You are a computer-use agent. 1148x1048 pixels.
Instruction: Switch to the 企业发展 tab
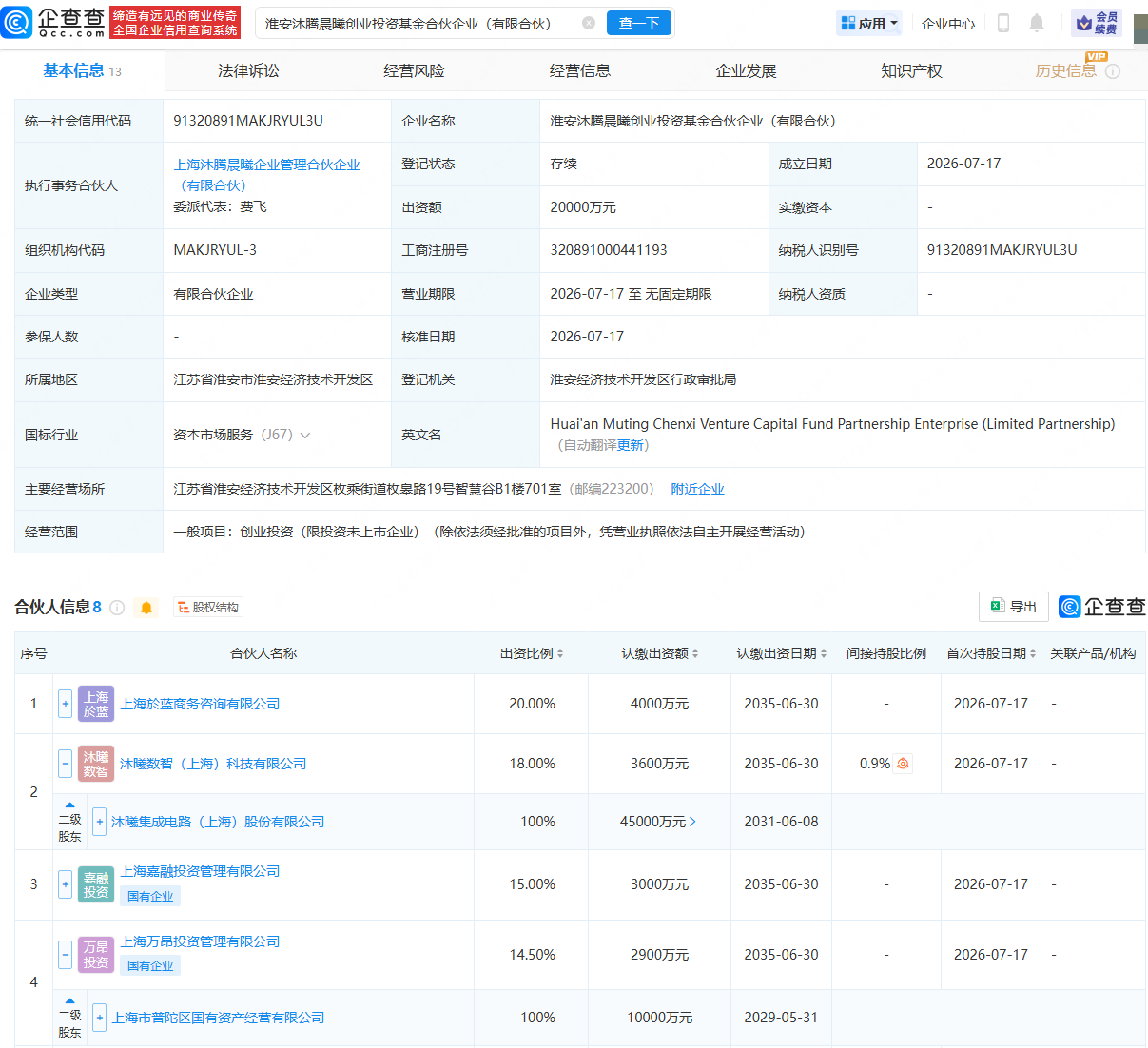point(746,71)
